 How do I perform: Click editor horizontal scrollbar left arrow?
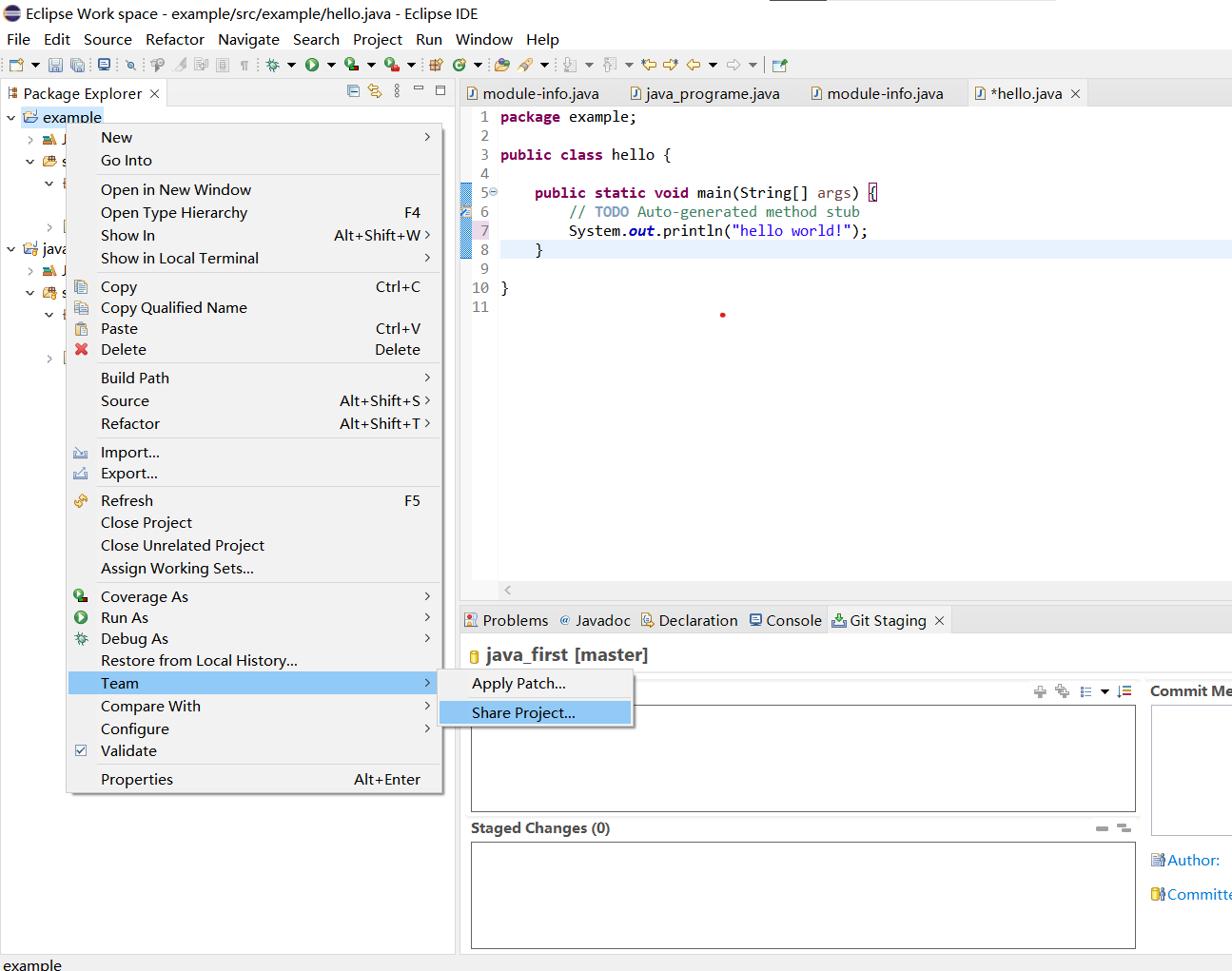pos(508,591)
